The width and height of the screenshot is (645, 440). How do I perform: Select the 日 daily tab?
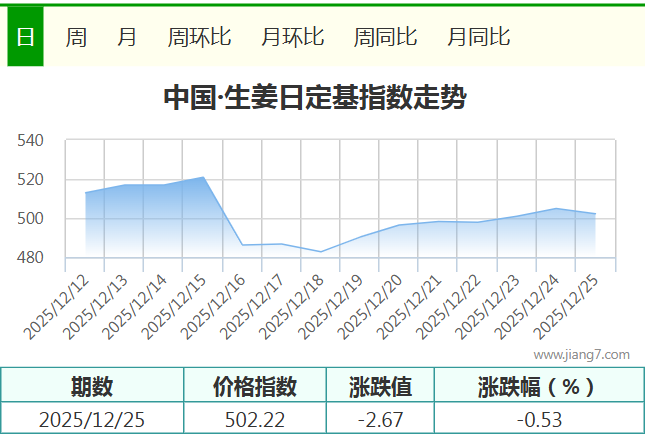tap(25, 37)
